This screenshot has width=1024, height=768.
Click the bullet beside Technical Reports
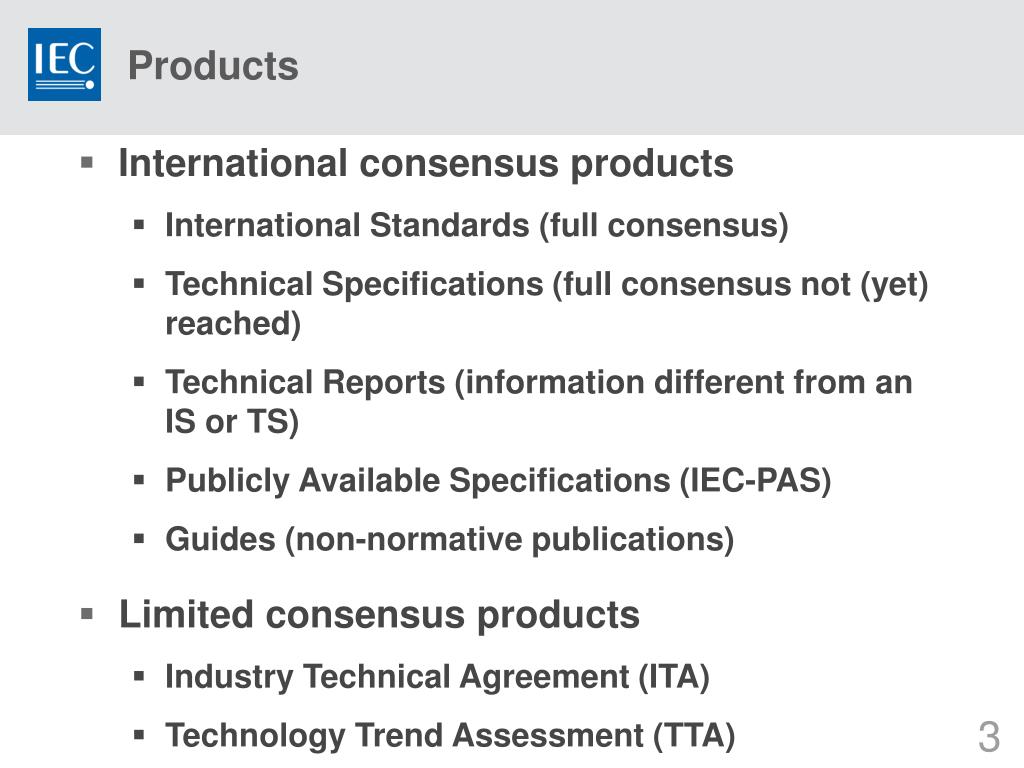(x=138, y=382)
